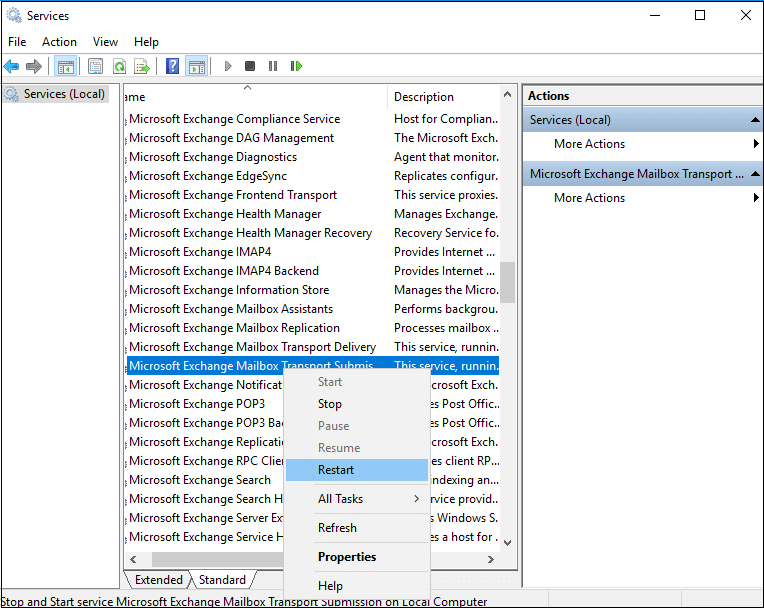The width and height of the screenshot is (764, 608).
Task: Maximize the Services window
Action: pyautogui.click(x=700, y=16)
